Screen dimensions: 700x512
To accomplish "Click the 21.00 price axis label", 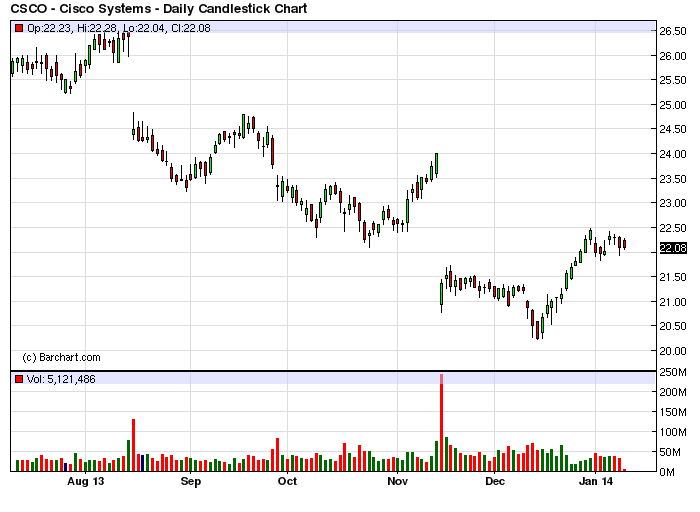I will point(673,302).
